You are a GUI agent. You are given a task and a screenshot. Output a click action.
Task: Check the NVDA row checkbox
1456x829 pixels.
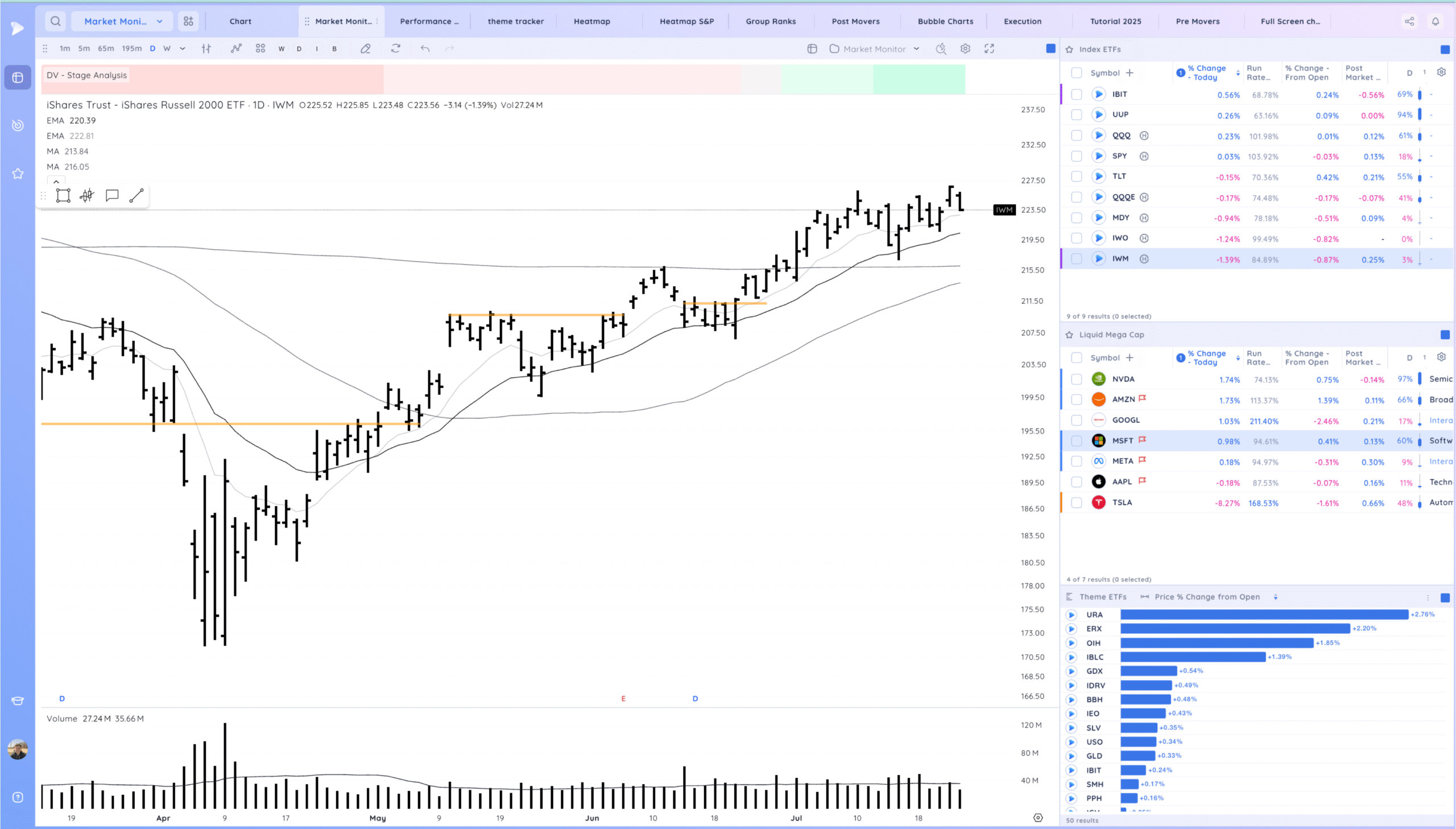1076,379
